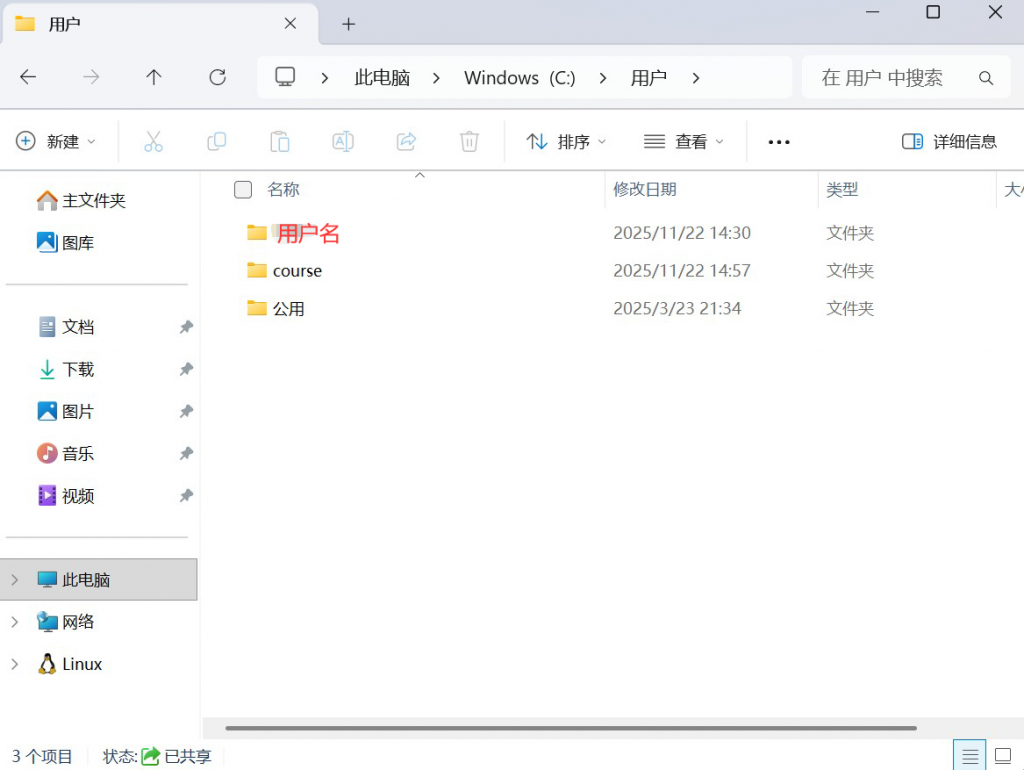Go up one directory level
Viewport: 1024px width, 770px height.
click(154, 77)
